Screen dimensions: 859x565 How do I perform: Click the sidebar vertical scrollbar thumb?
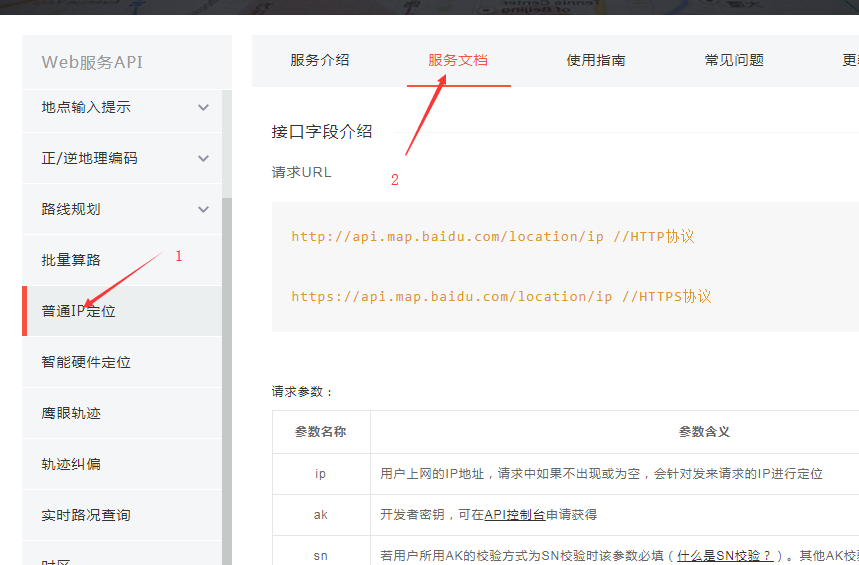coord(227,381)
